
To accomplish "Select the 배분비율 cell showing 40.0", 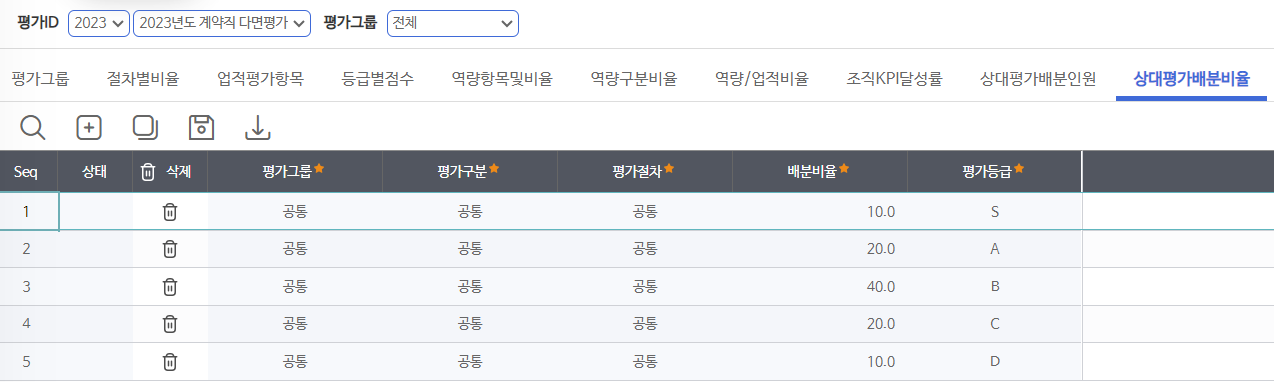I will (819, 286).
